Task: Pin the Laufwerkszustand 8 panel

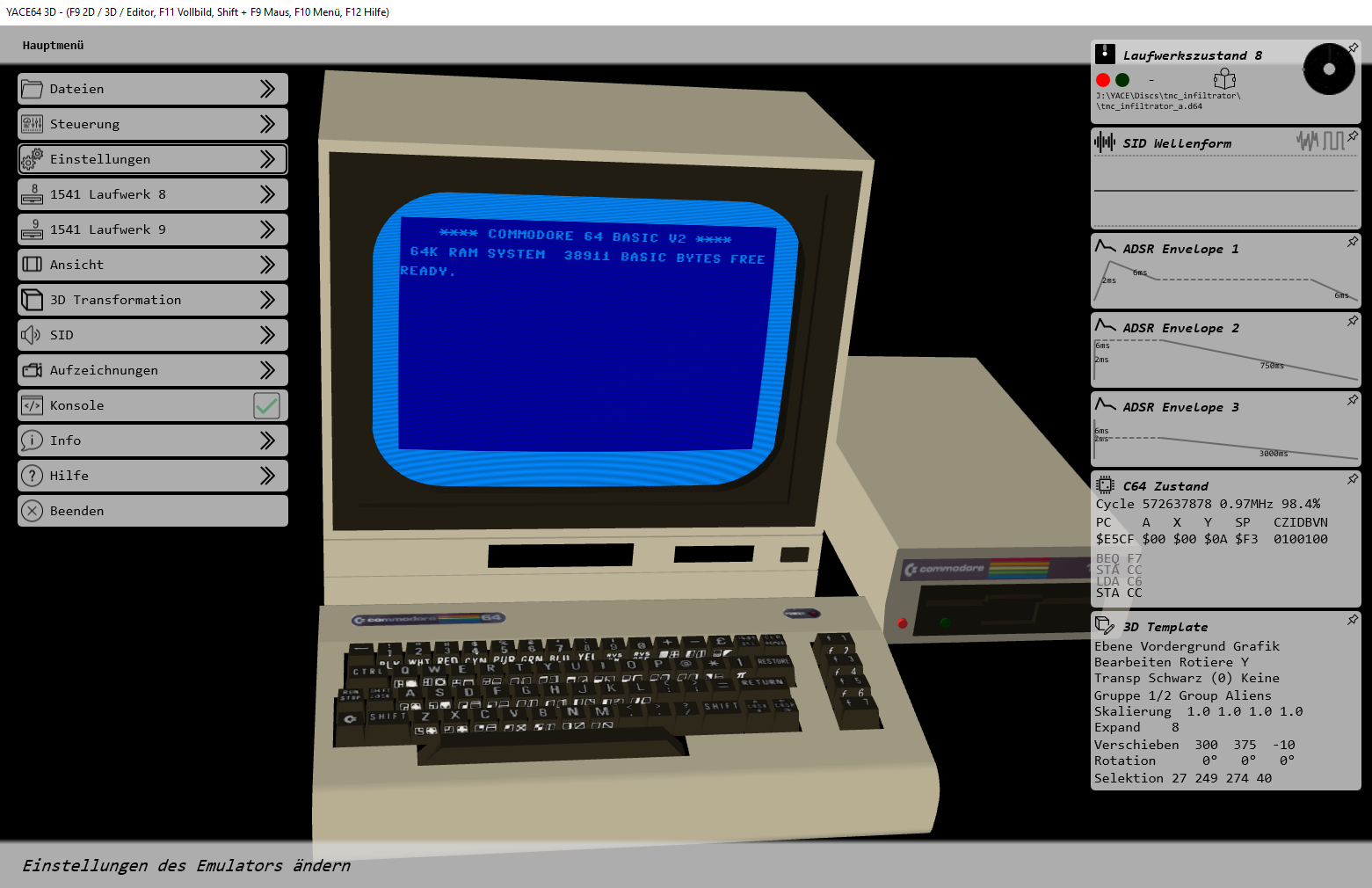Action: click(1354, 47)
